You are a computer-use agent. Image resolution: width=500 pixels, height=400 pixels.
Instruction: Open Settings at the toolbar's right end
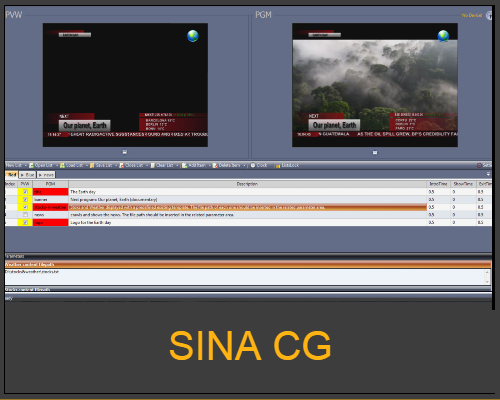click(484, 165)
